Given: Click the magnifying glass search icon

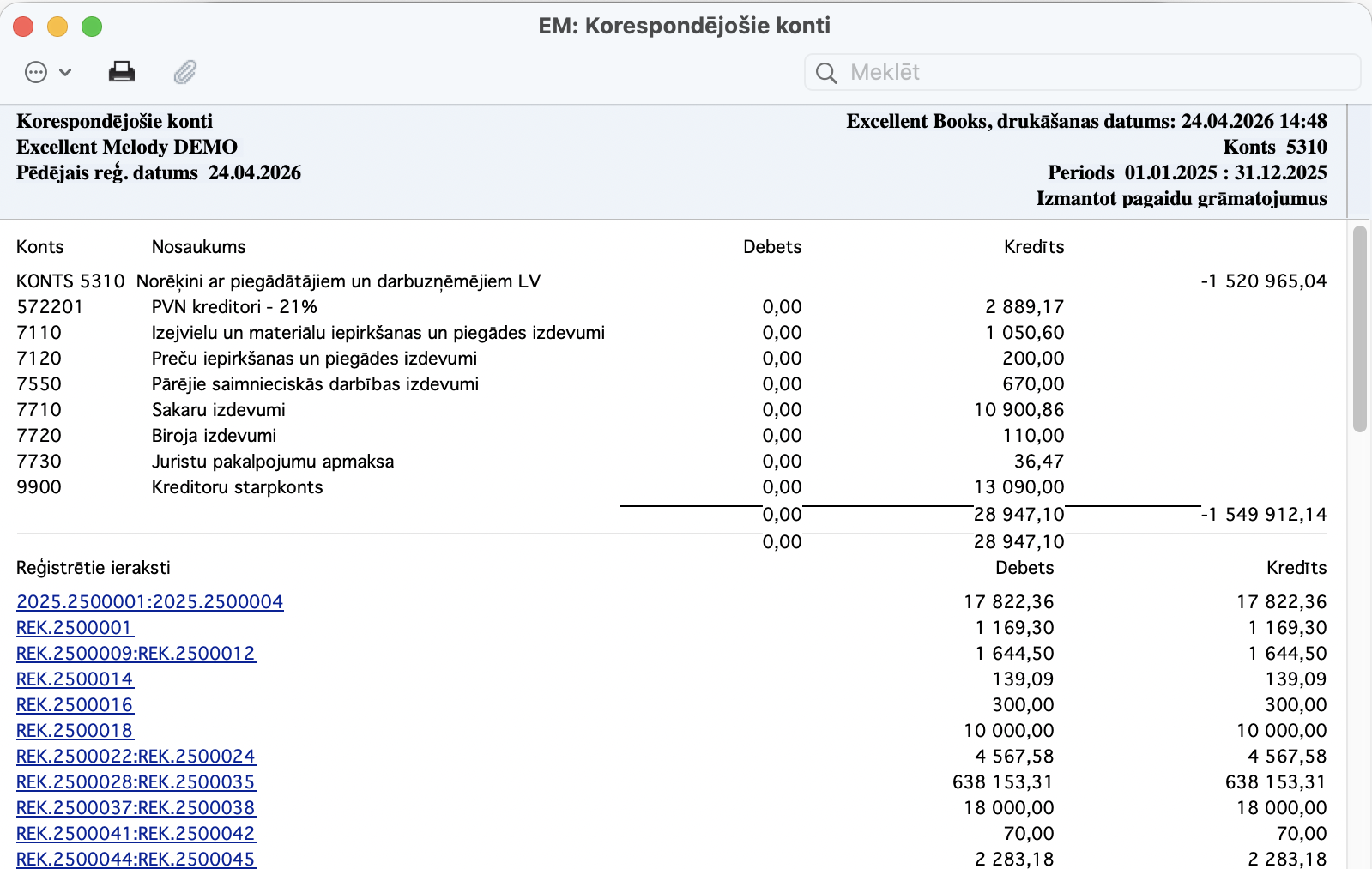Looking at the screenshot, I should pos(826,73).
